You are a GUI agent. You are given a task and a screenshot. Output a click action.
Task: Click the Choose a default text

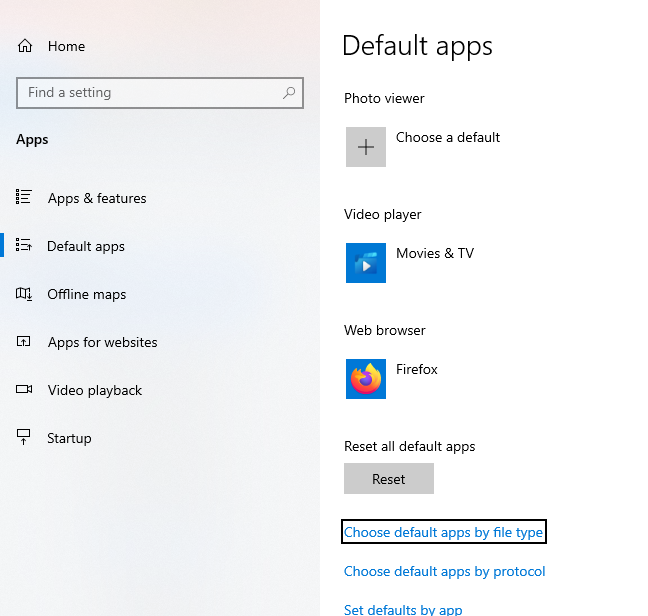point(448,137)
